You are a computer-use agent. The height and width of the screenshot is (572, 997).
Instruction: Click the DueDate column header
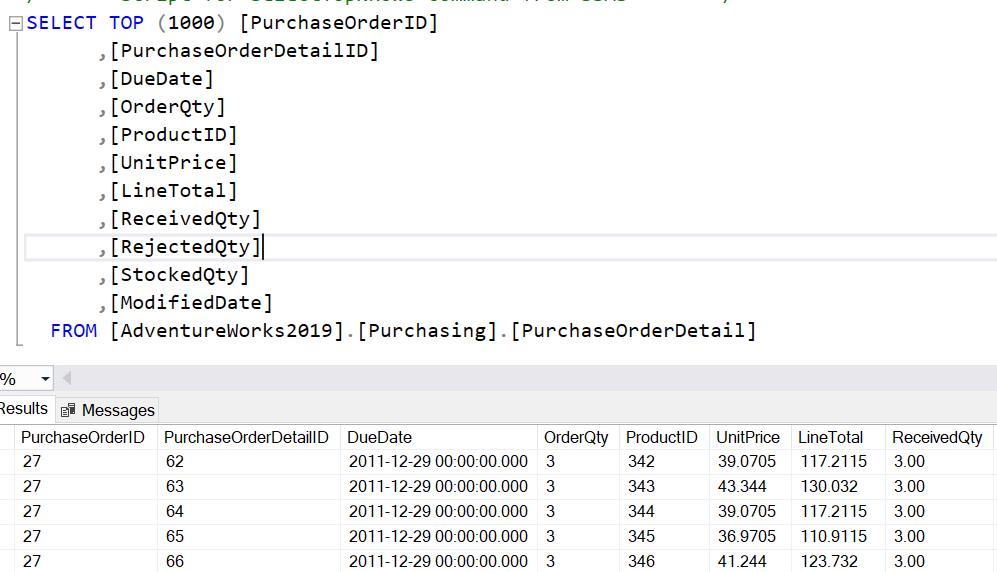pos(379,437)
